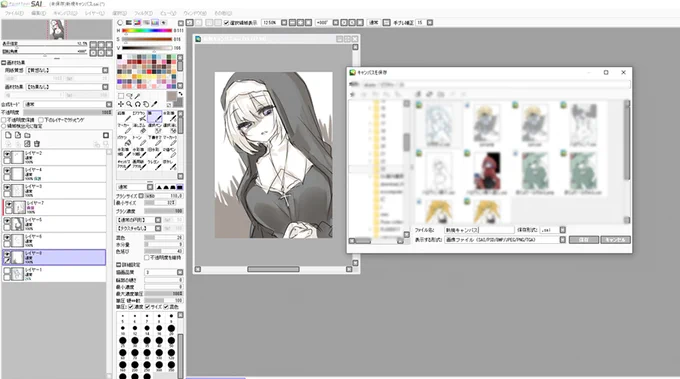Open the ウィンドウ (Window) menu
The image size is (680, 379).
click(x=195, y=13)
